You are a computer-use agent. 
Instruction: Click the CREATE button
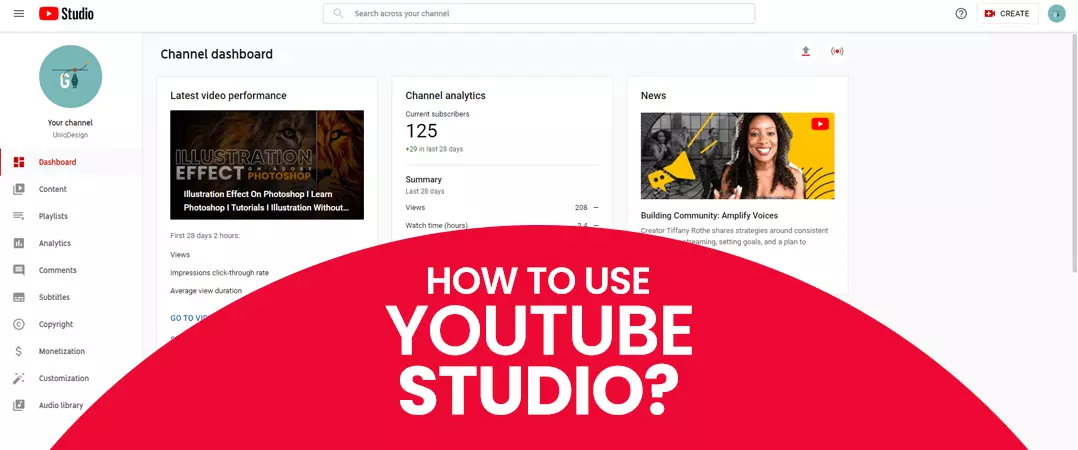[x=1007, y=13]
